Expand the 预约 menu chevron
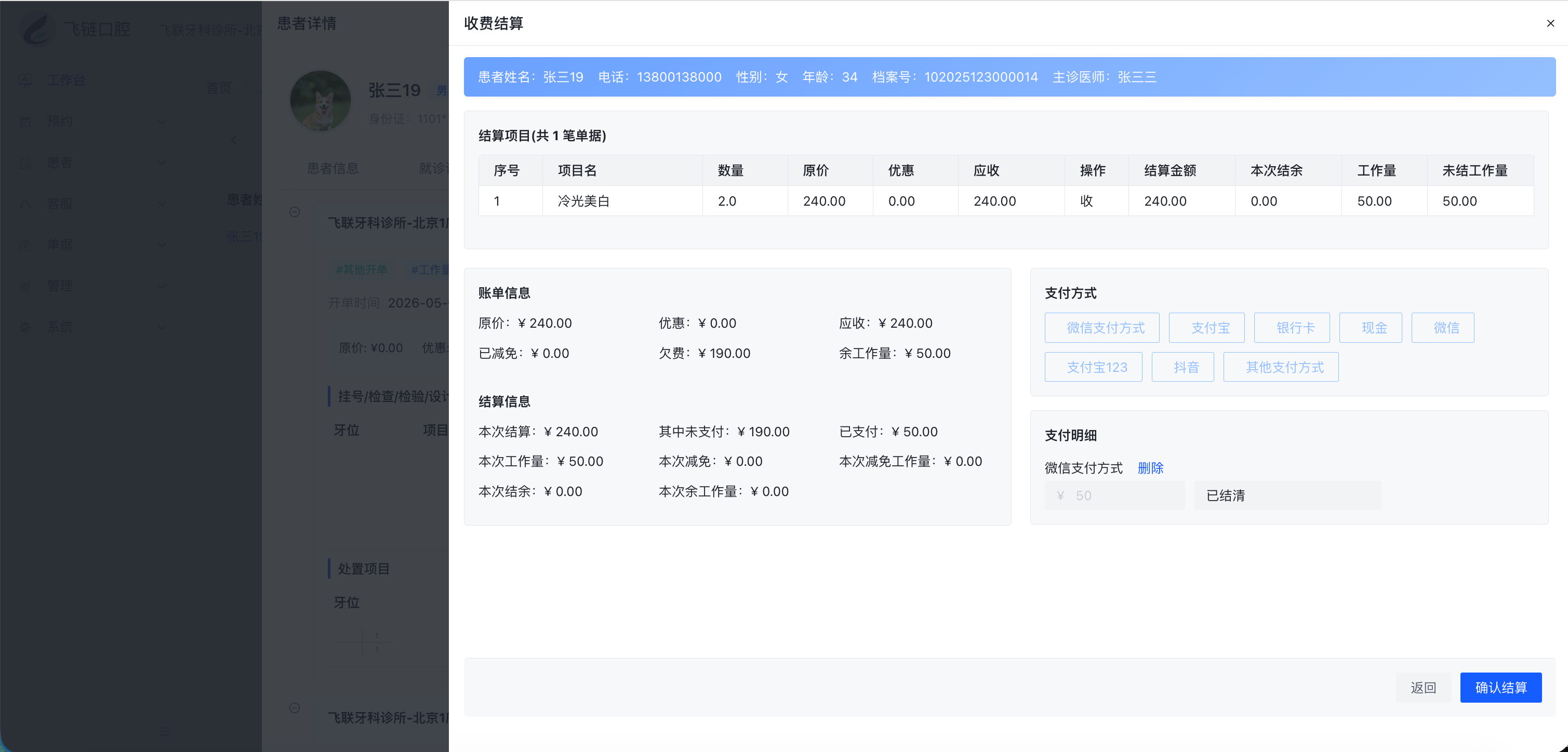 point(161,121)
